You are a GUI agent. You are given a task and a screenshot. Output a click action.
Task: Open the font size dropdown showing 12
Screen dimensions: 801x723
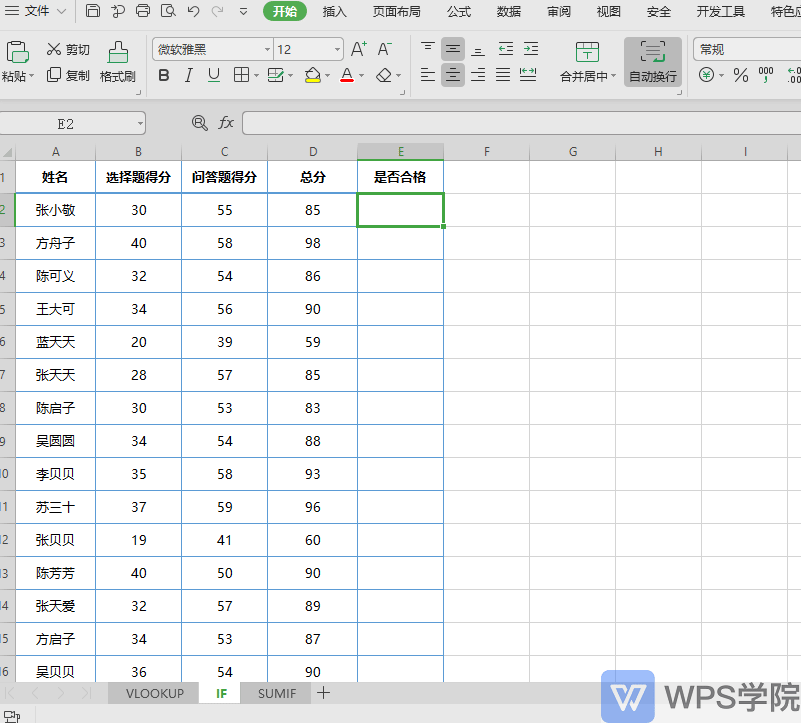pyautogui.click(x=337, y=50)
